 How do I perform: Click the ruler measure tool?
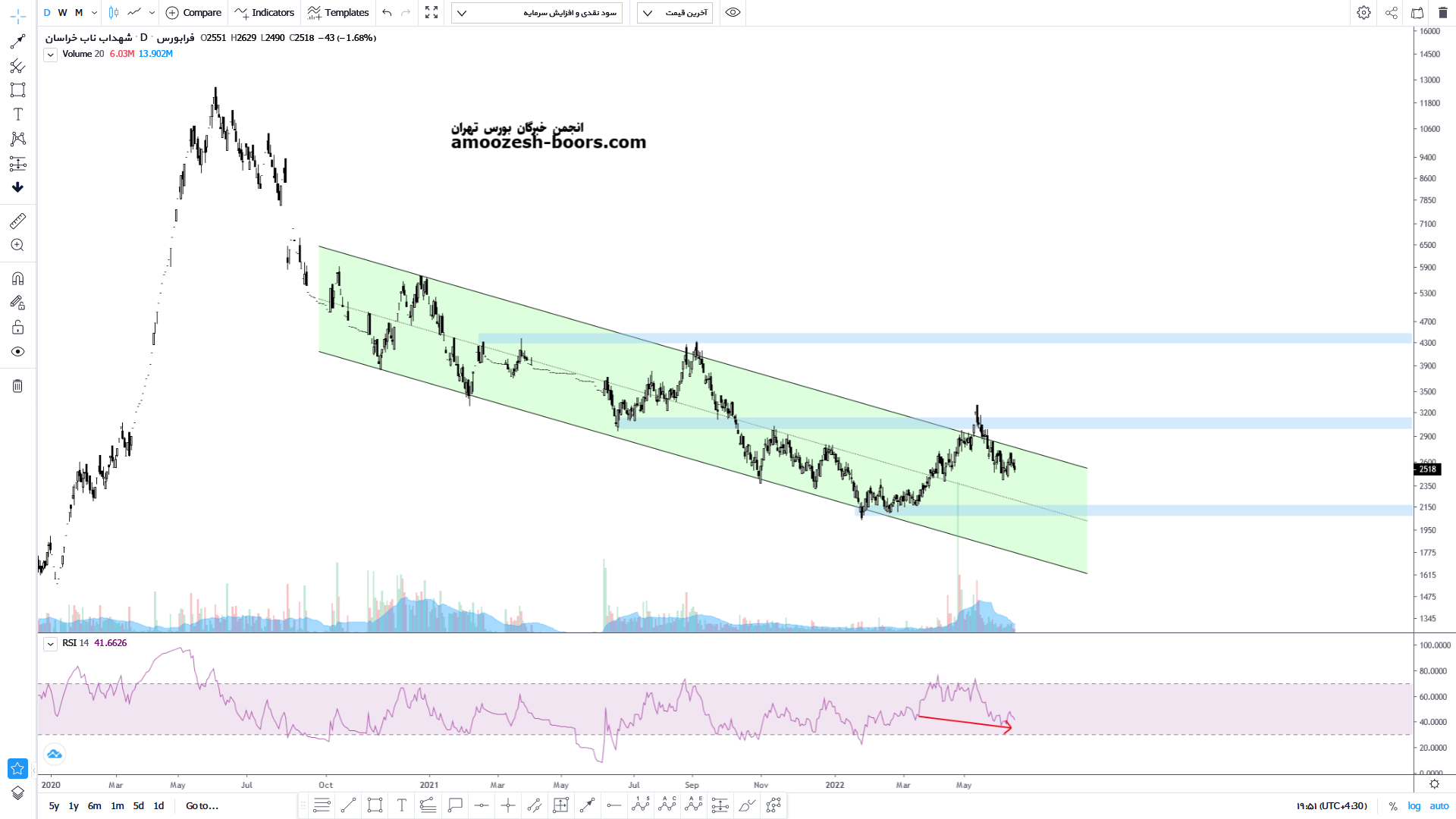point(17,221)
